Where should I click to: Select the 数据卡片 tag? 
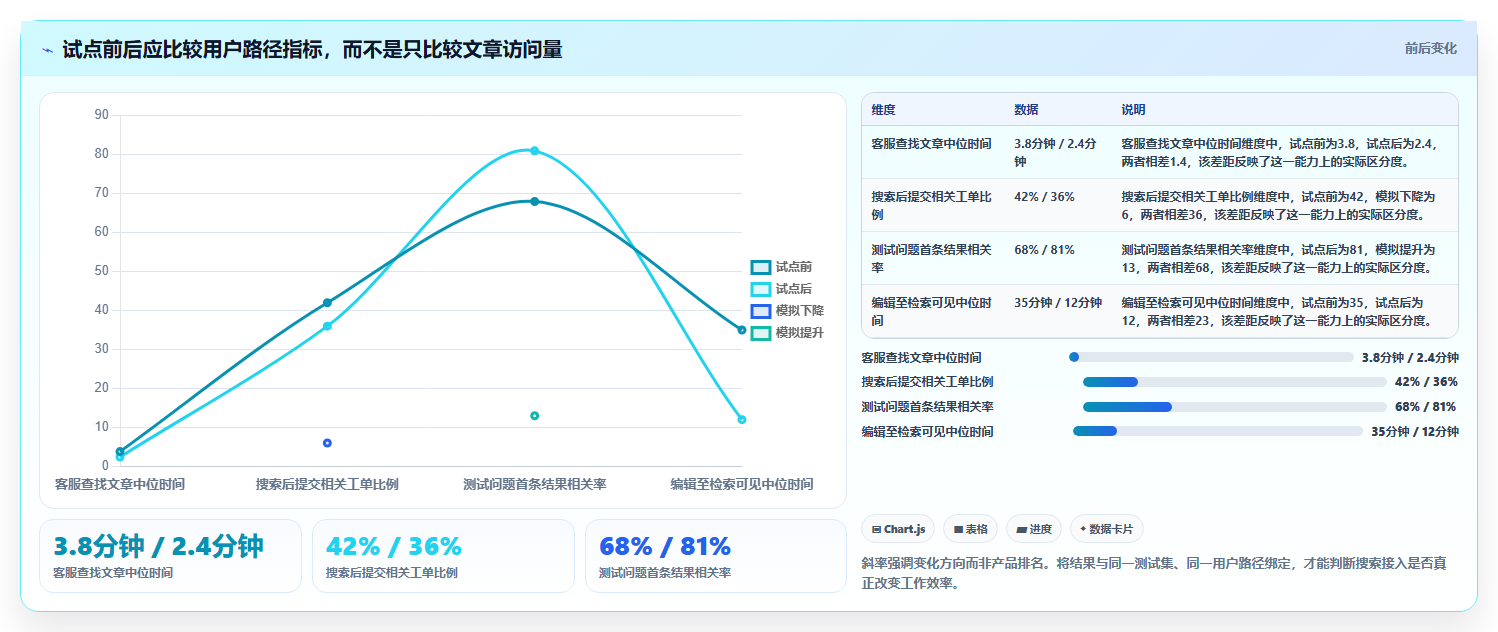[x=1107, y=529]
